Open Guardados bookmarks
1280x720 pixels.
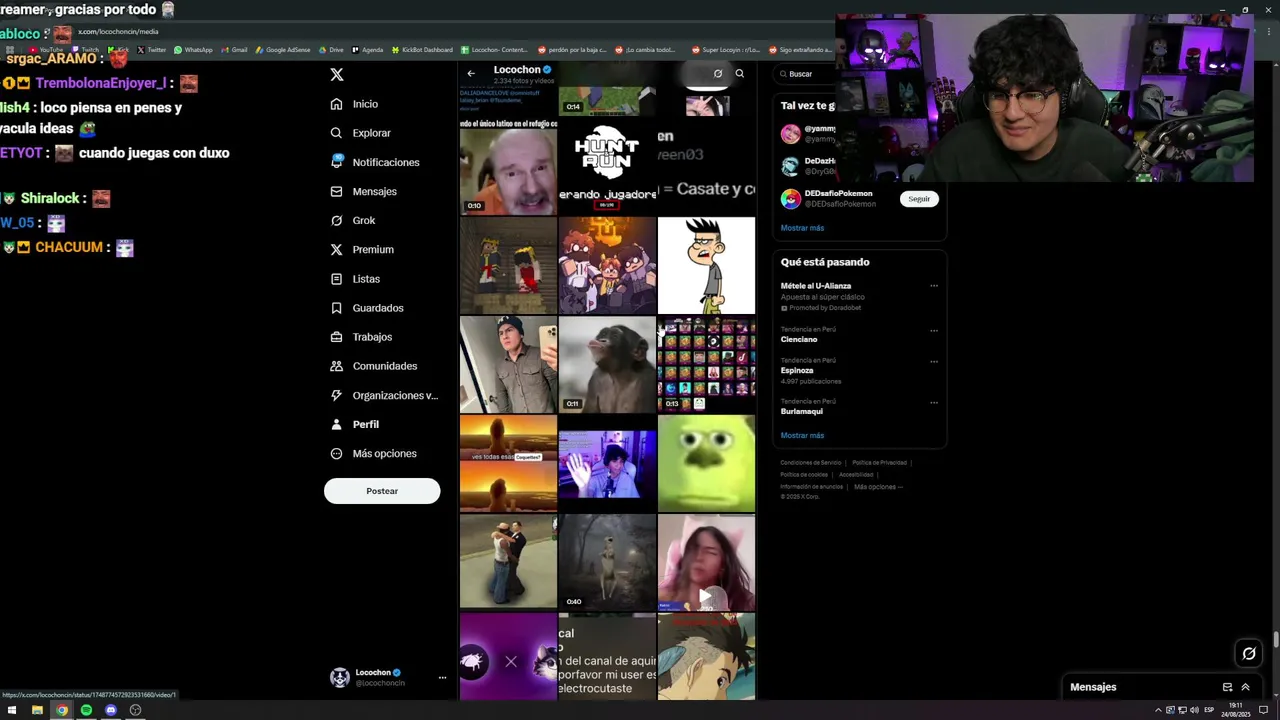pos(367,308)
